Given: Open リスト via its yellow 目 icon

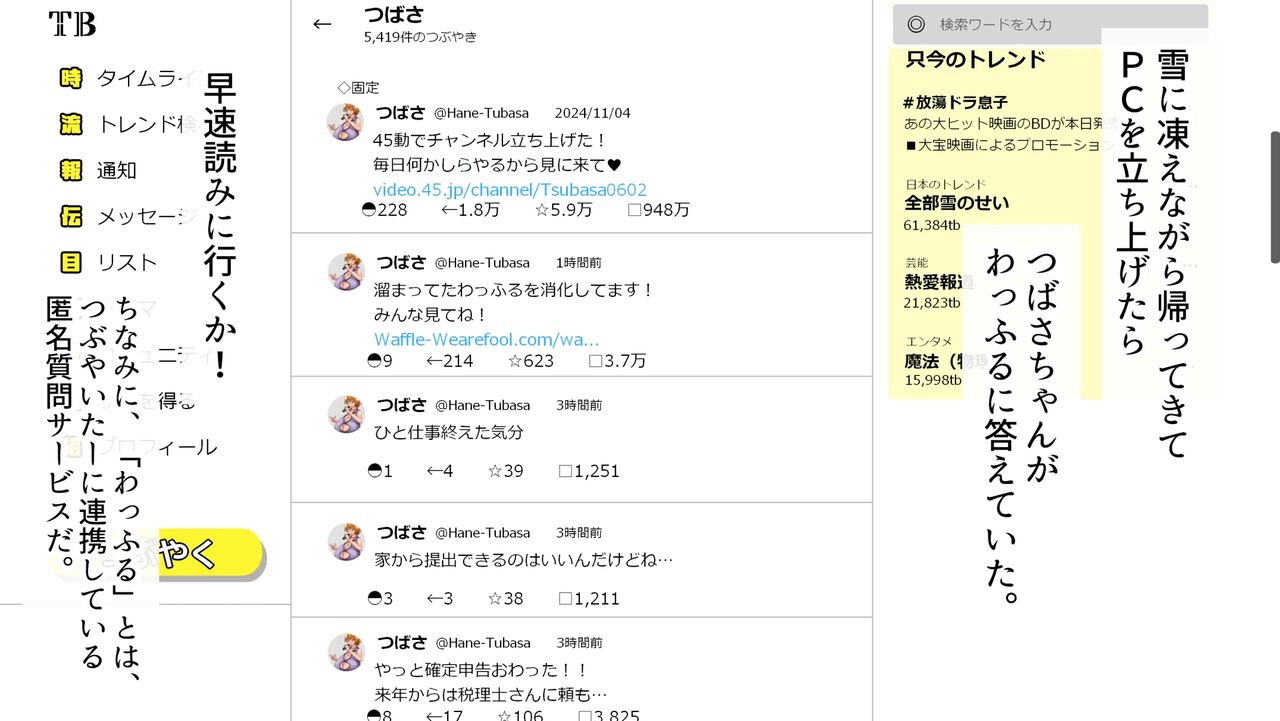Looking at the screenshot, I should pyautogui.click(x=71, y=262).
